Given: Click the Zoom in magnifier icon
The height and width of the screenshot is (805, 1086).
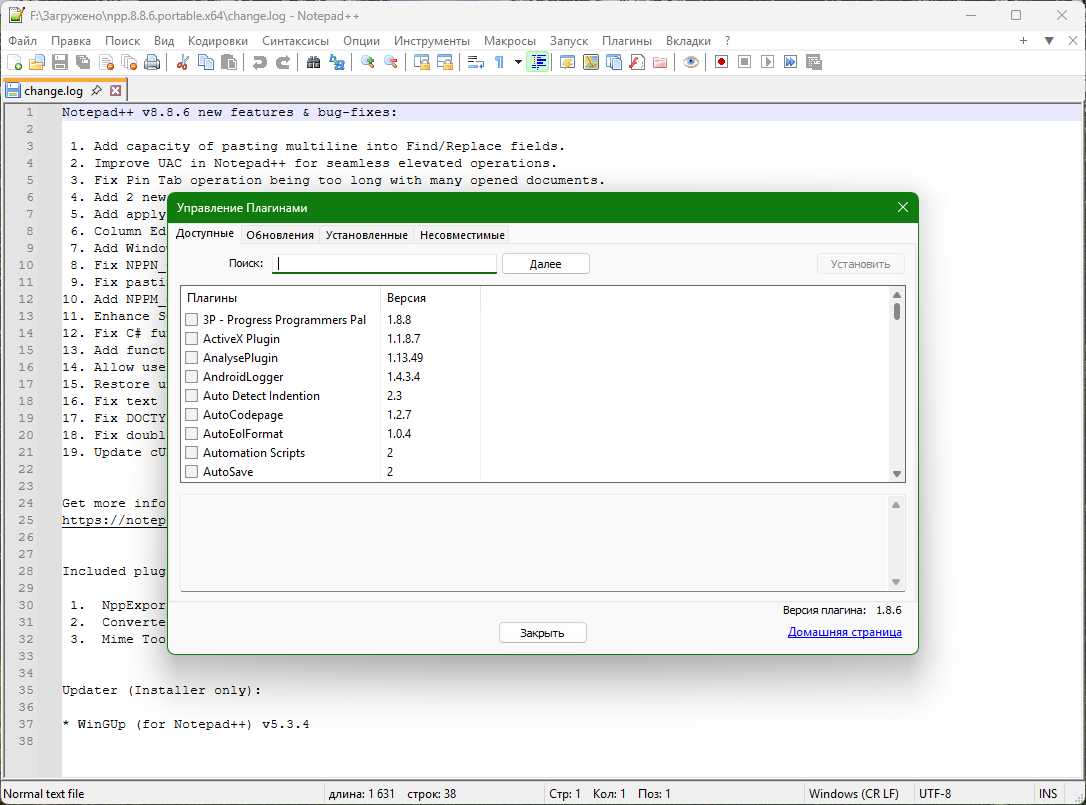Looking at the screenshot, I should pyautogui.click(x=368, y=62).
